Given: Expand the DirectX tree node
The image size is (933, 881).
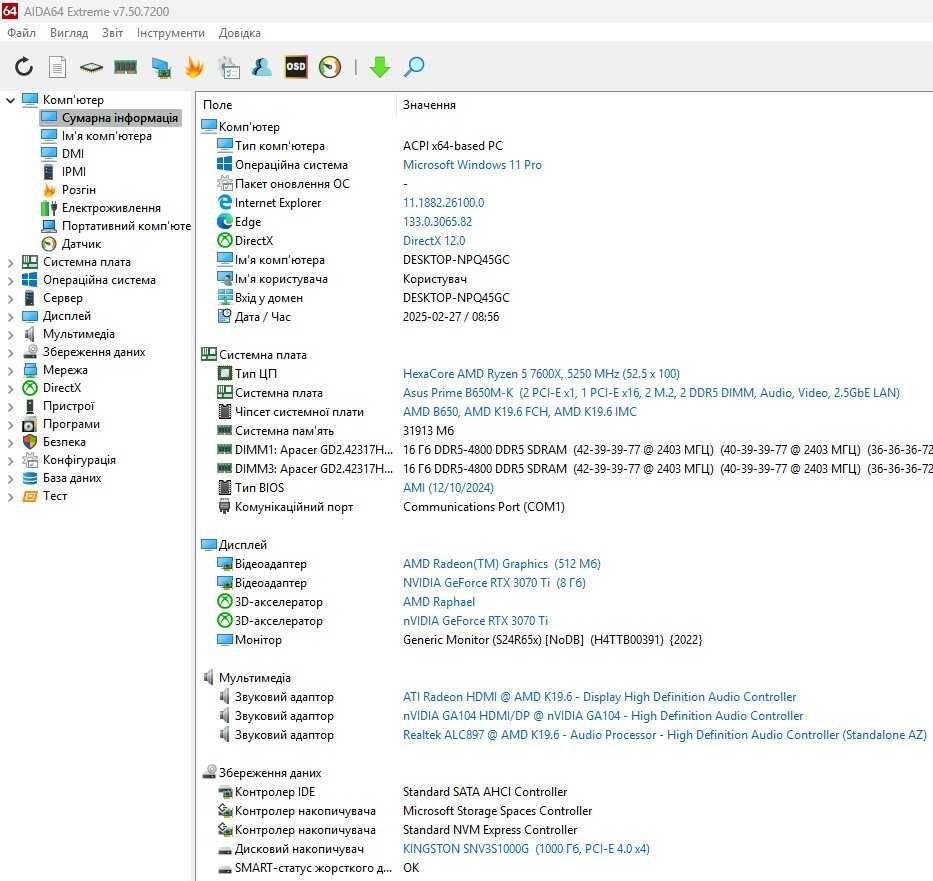Looking at the screenshot, I should 10,388.
